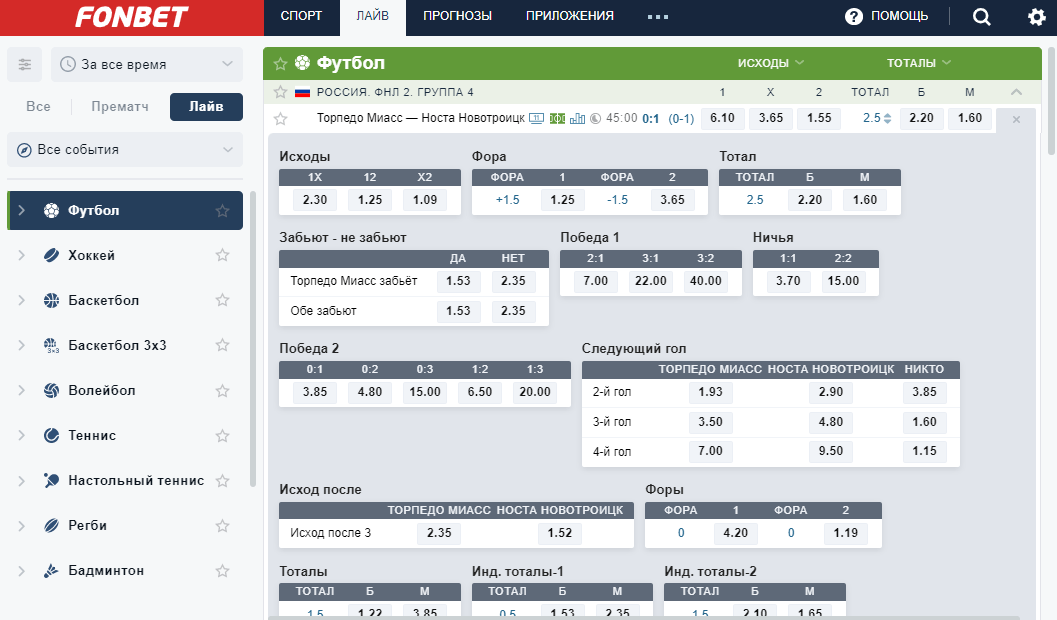The image size is (1057, 620).
Task: Select the Прематч filter tab
Action: tap(120, 106)
